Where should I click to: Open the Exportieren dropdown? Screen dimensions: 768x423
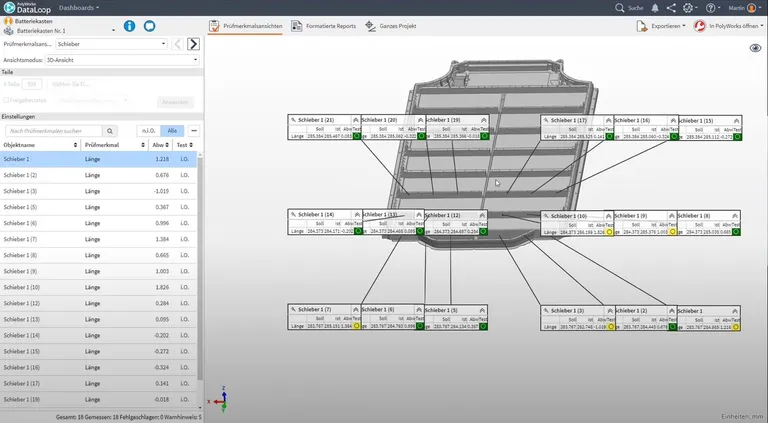[x=661, y=26]
